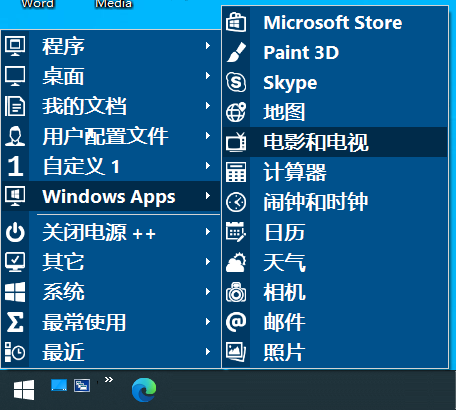Open the 我的文档 menu entry
456x410 pixels.
tap(111, 106)
